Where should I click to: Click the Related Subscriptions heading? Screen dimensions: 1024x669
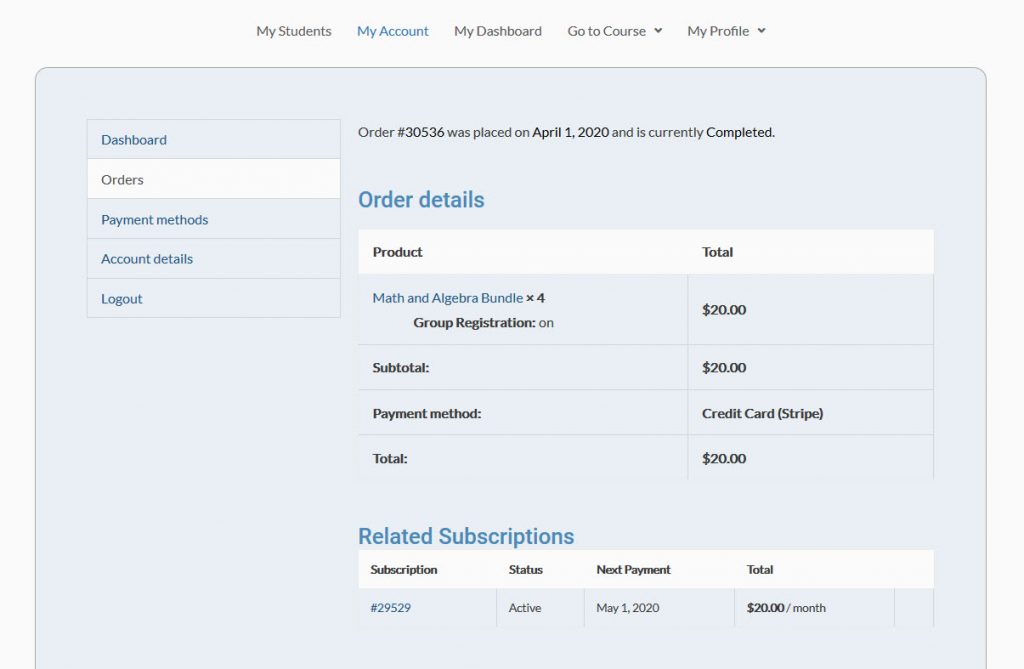[466, 536]
